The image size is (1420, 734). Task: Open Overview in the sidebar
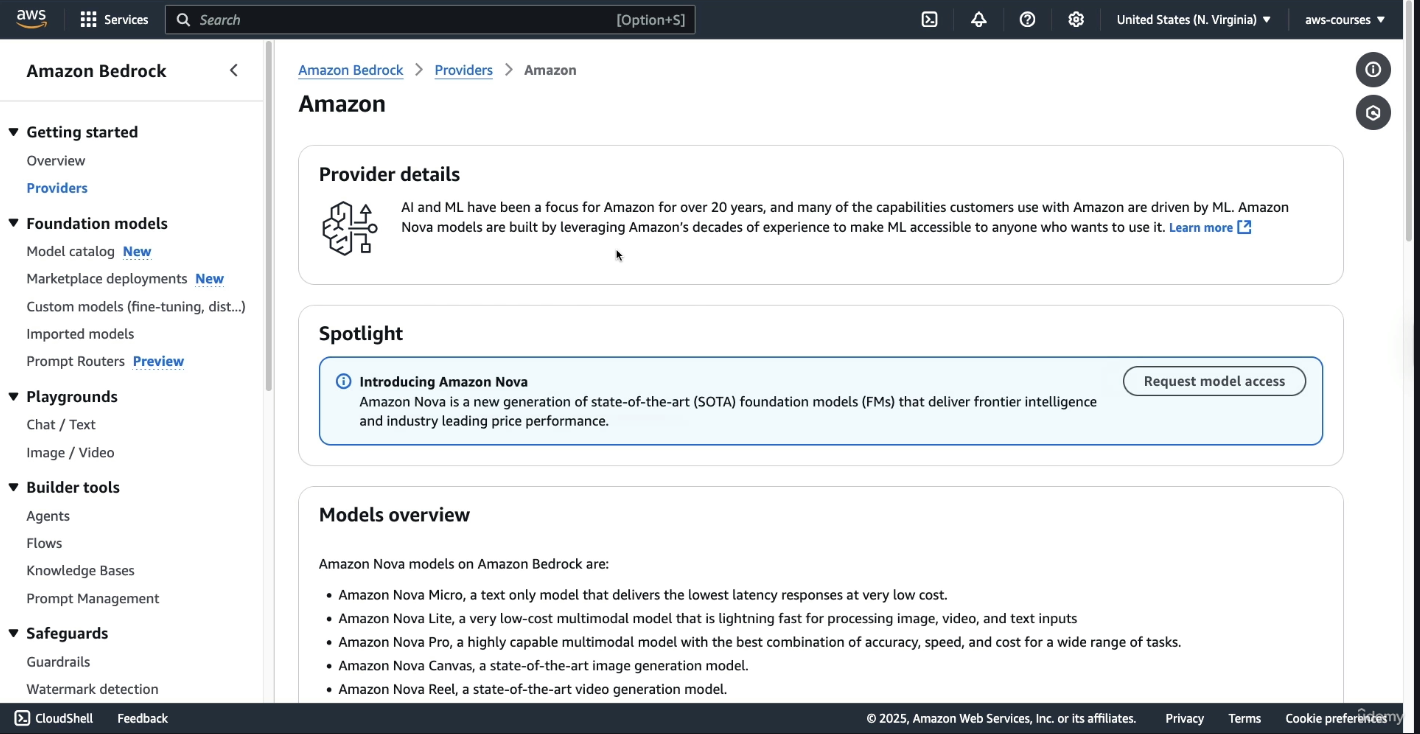56,160
